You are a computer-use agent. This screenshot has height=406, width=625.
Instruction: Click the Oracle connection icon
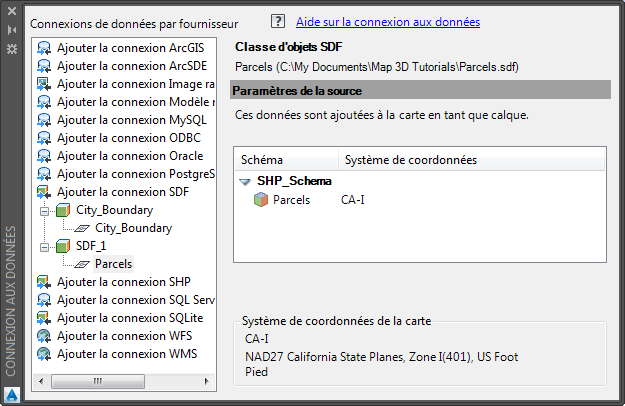pos(44,156)
